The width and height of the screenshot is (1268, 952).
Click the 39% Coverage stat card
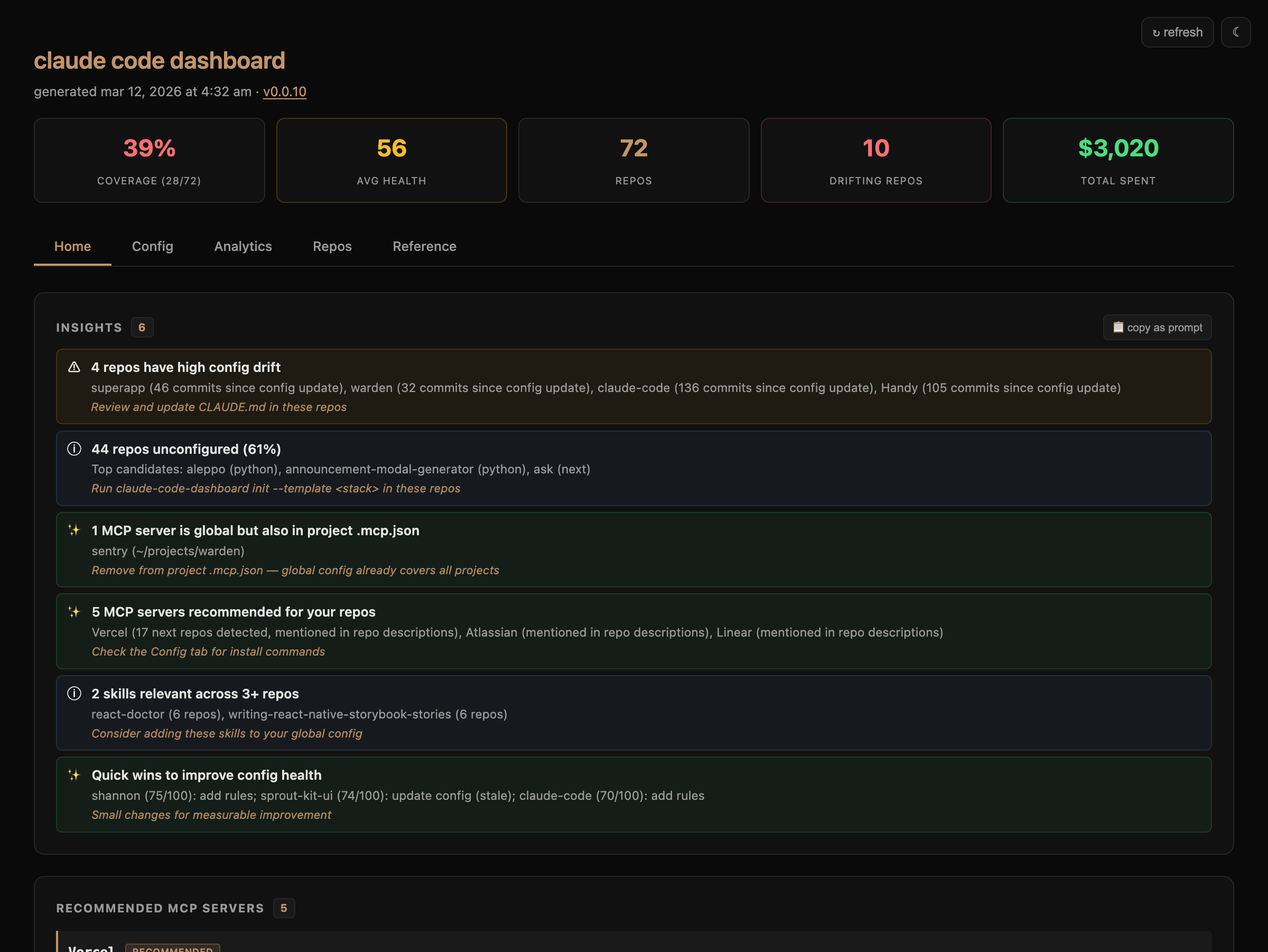(149, 161)
